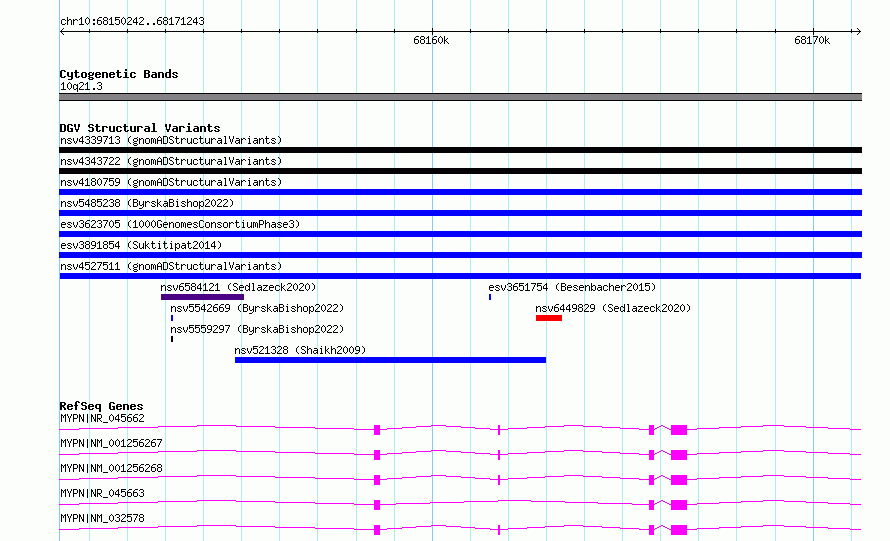
Task: Click the blue bar under esv3623705
Action: pyautogui.click(x=460, y=234)
